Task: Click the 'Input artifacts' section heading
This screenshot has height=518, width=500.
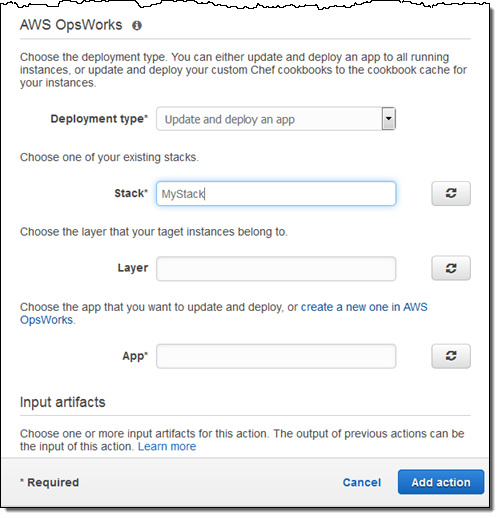Action: tap(63, 402)
